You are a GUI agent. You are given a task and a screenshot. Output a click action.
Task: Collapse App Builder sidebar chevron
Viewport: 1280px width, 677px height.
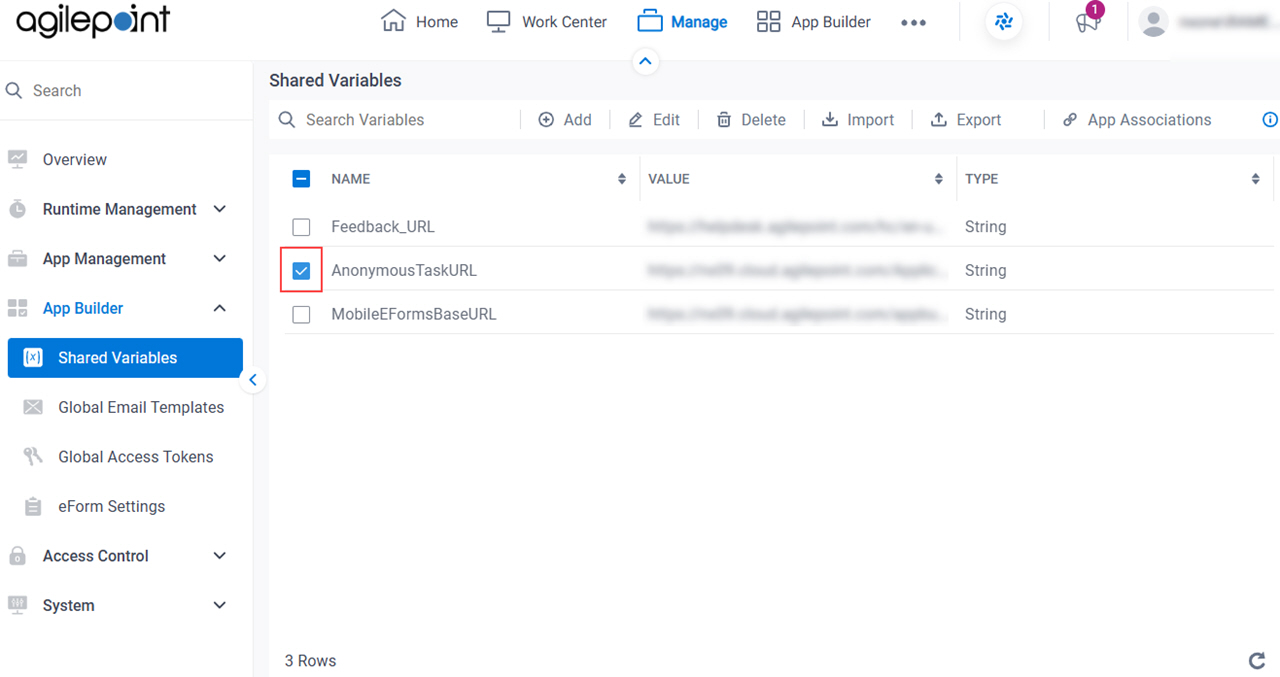220,308
